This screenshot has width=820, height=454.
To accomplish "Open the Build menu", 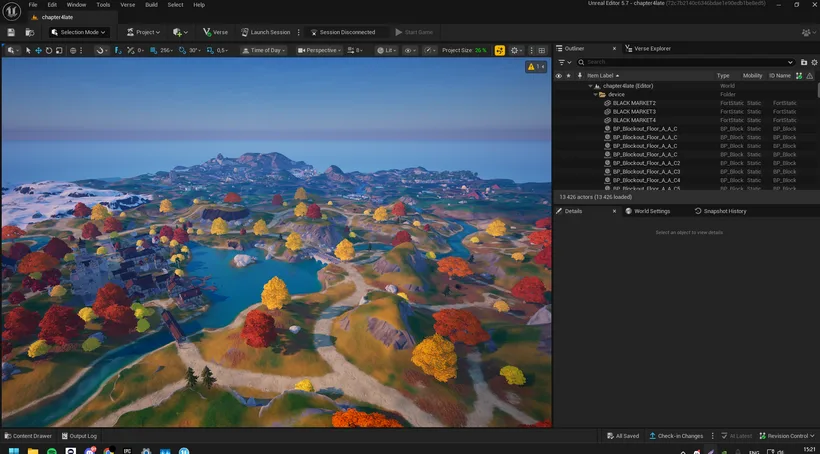I will coord(151,5).
